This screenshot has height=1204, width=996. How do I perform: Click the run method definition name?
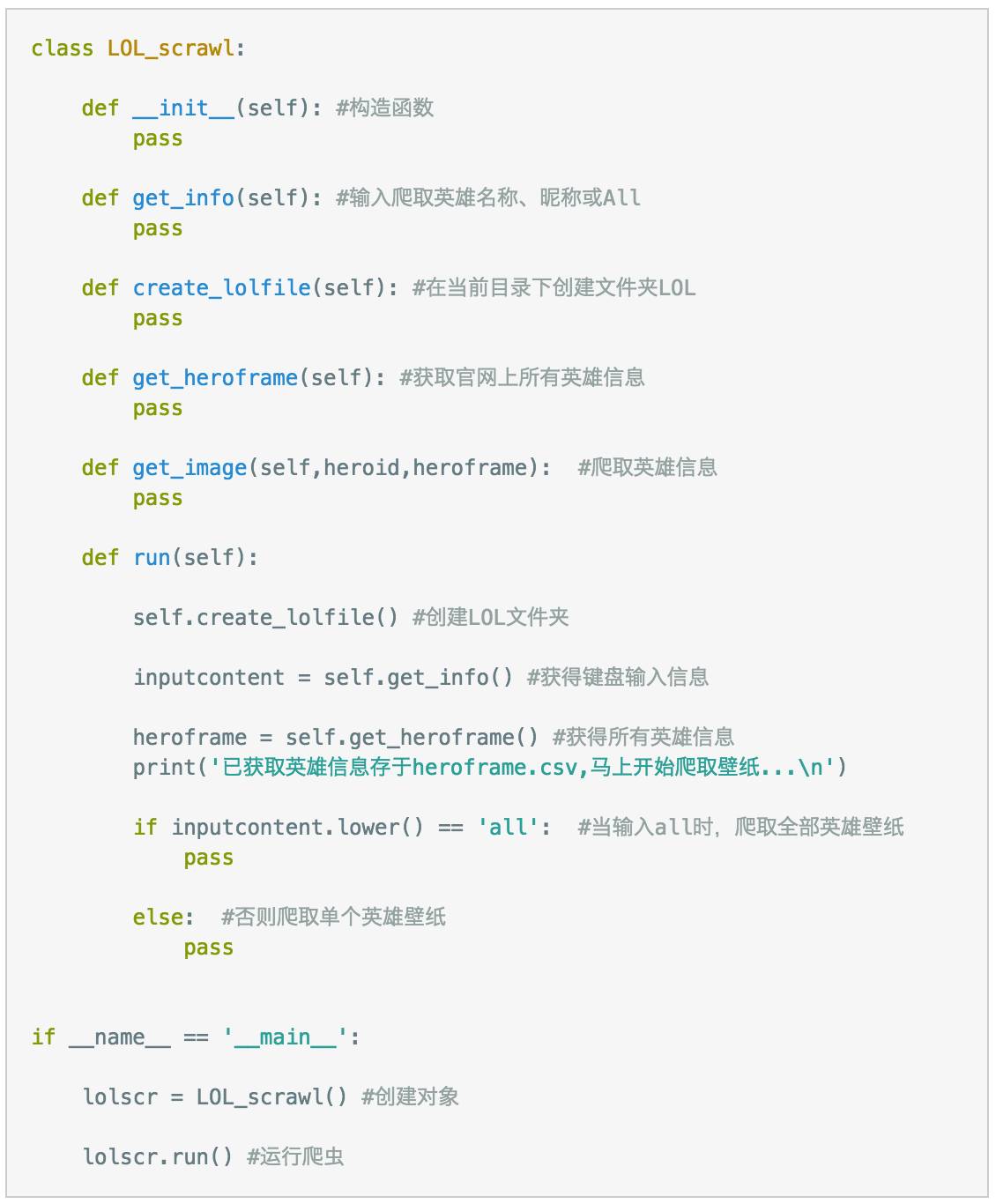coord(152,558)
